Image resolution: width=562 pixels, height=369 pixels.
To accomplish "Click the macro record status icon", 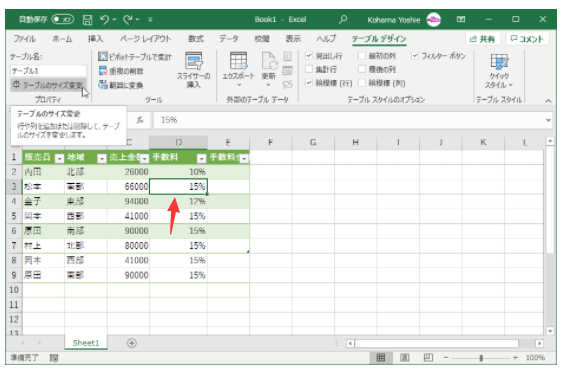I will (x=54, y=358).
